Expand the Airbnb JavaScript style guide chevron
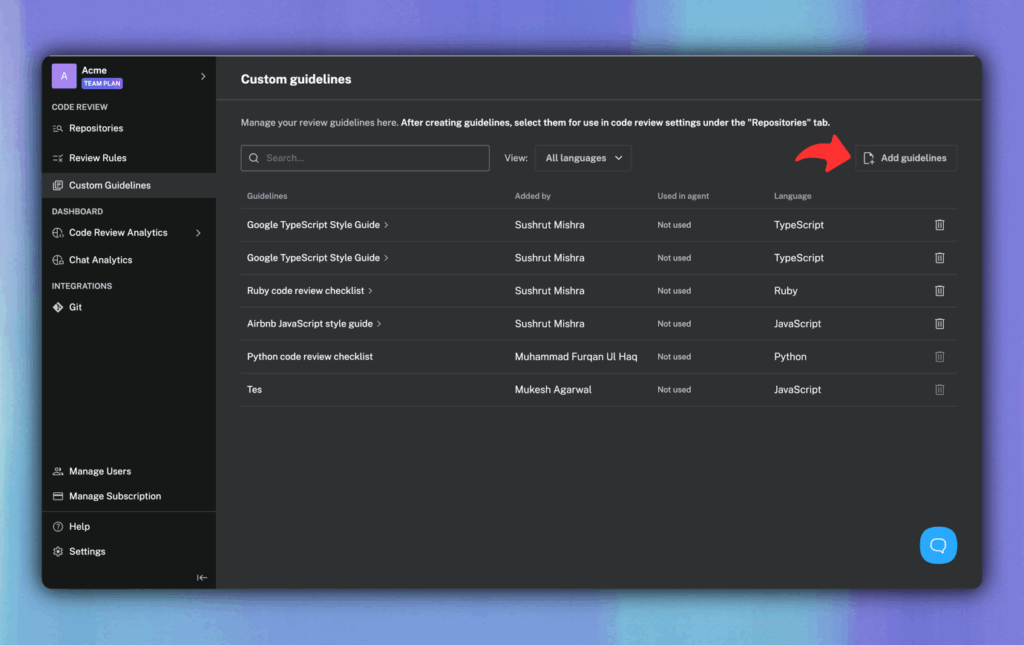1024x645 pixels. (379, 324)
